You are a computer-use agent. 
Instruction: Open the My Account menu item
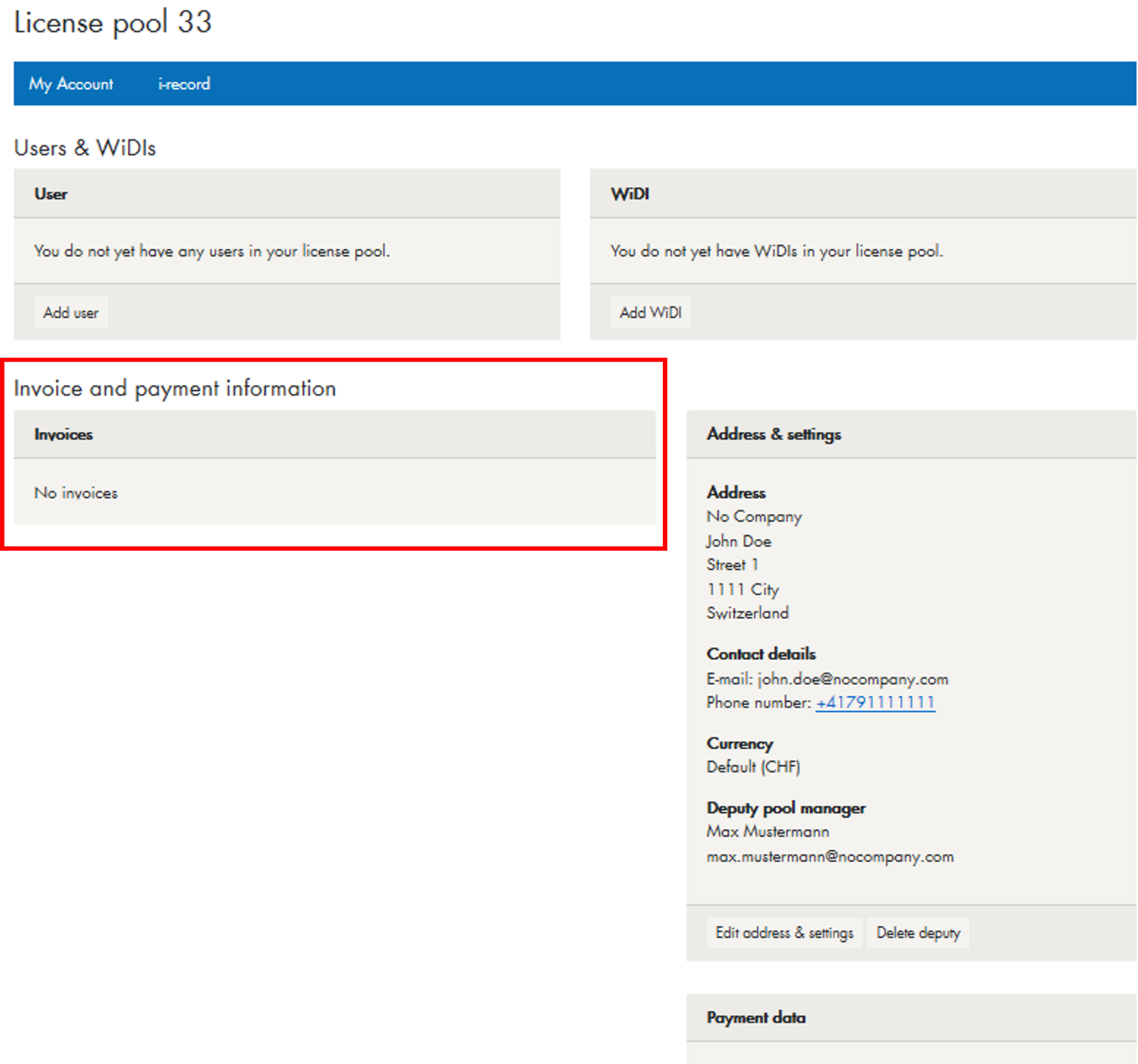click(71, 84)
